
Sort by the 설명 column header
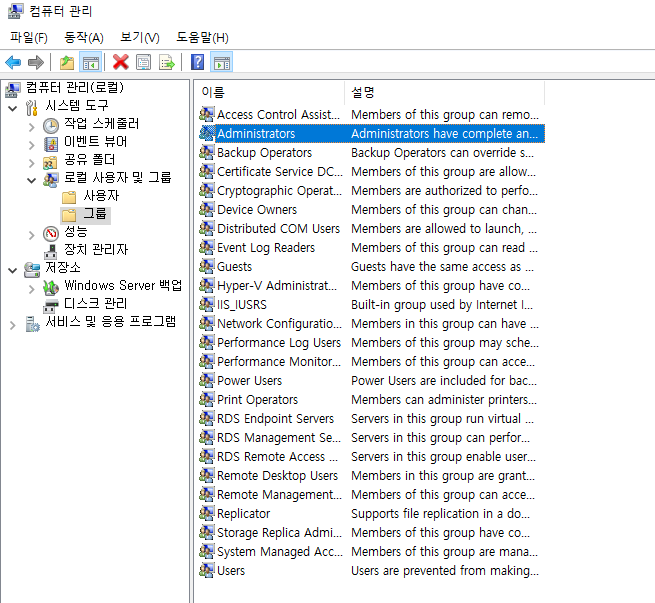[445, 92]
